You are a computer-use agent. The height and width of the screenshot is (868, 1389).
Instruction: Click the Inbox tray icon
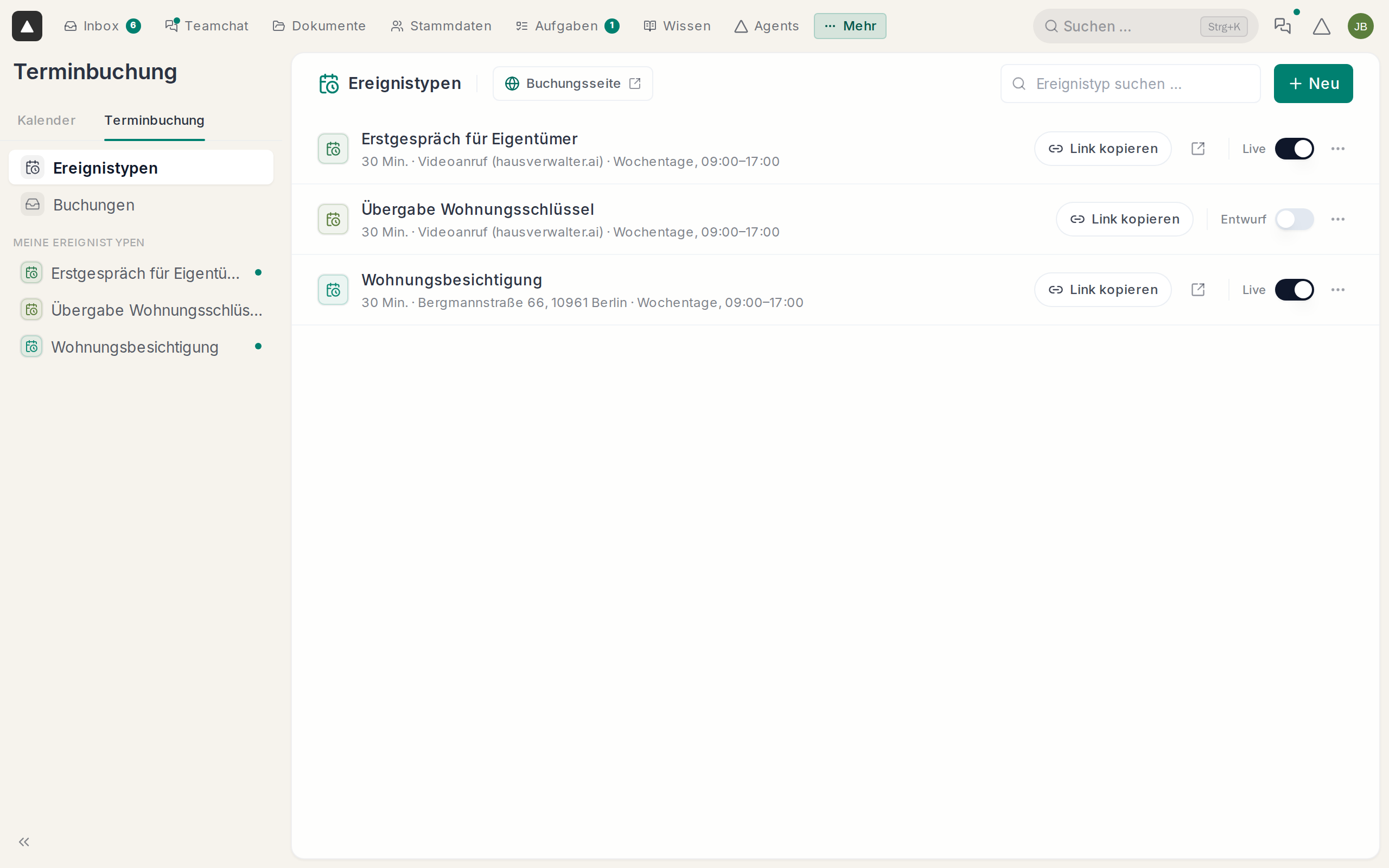pyautogui.click(x=71, y=26)
